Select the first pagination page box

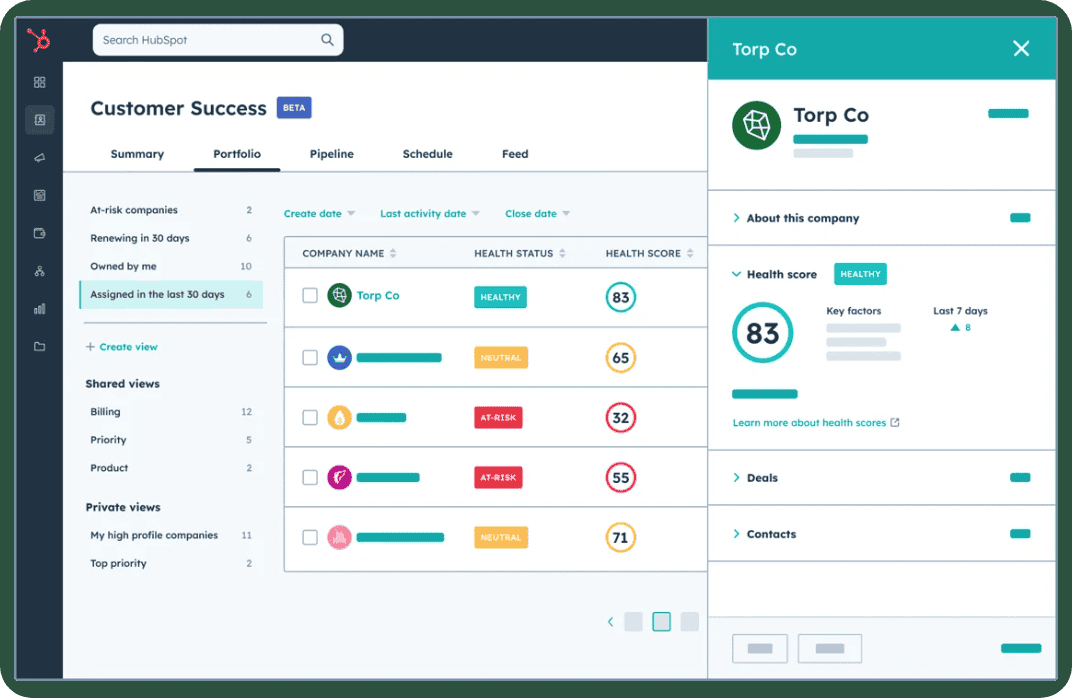click(x=634, y=621)
